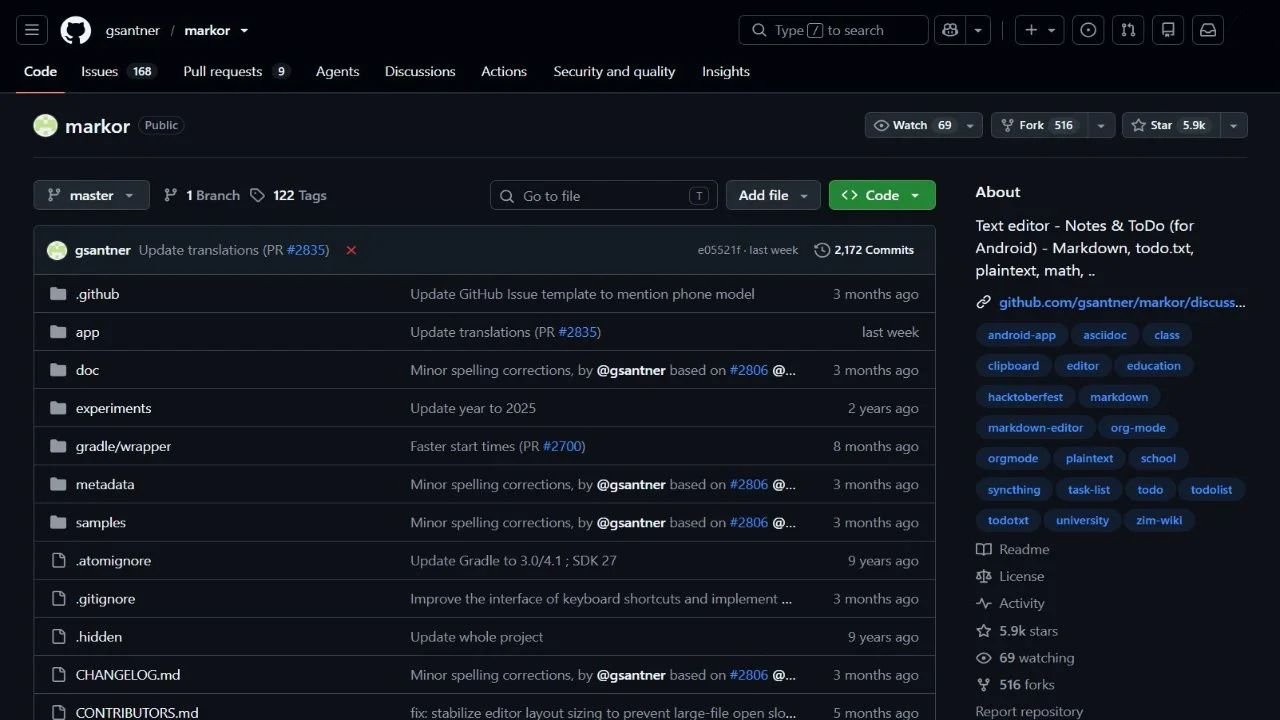Image resolution: width=1280 pixels, height=720 pixels.
Task: Click the Go to file search field
Action: (604, 195)
